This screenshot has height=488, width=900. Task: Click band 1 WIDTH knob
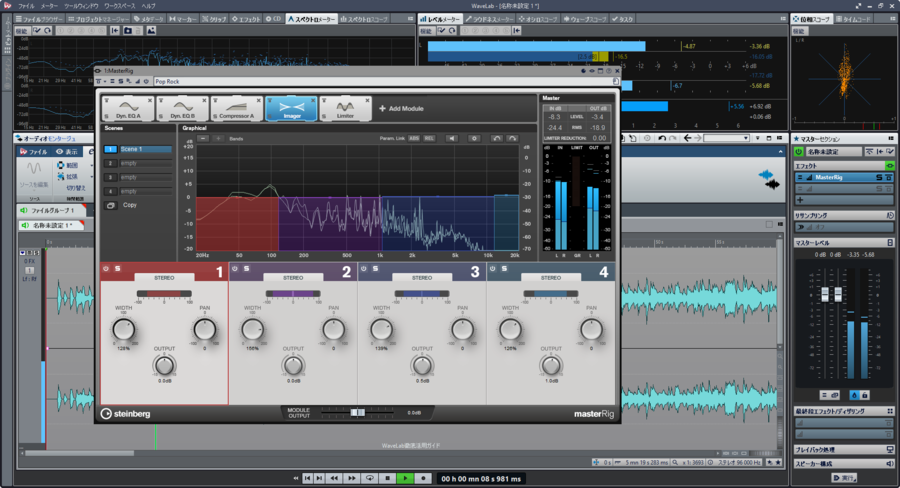(x=123, y=330)
